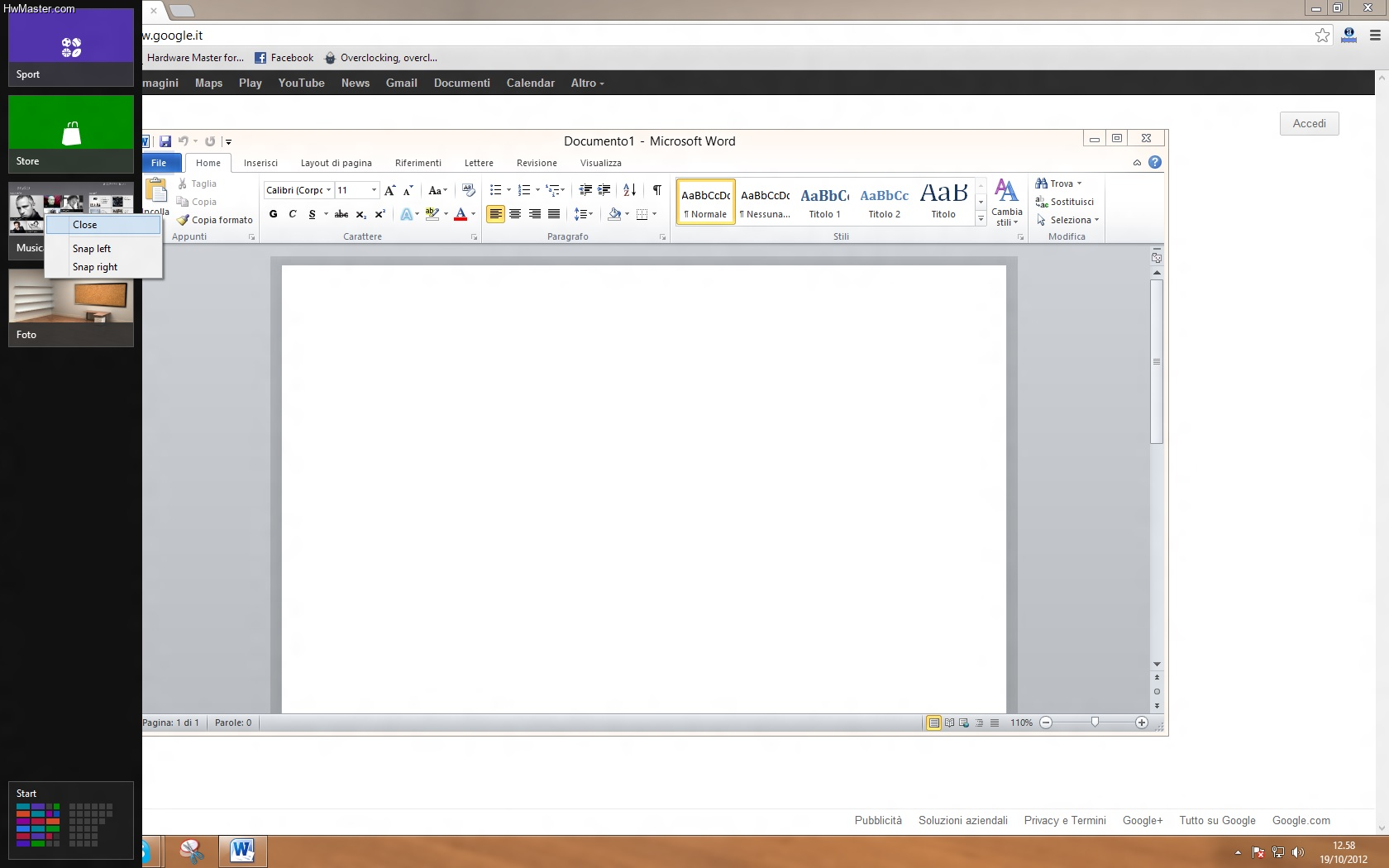The height and width of the screenshot is (868, 1389).
Task: Apply subscript formatting
Action: coord(361,214)
